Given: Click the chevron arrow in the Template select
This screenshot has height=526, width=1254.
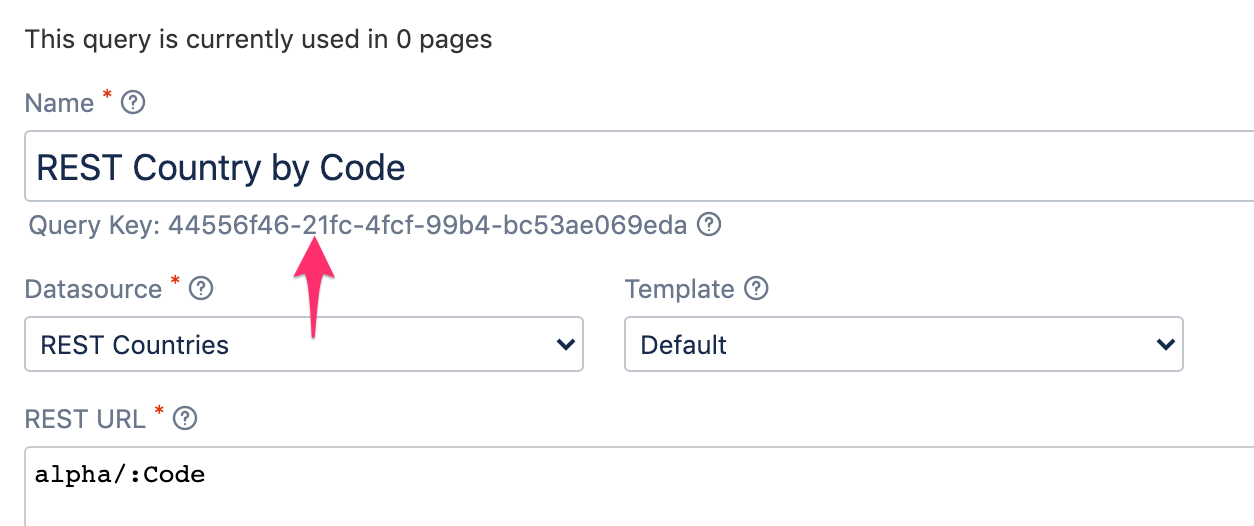Looking at the screenshot, I should (1165, 345).
